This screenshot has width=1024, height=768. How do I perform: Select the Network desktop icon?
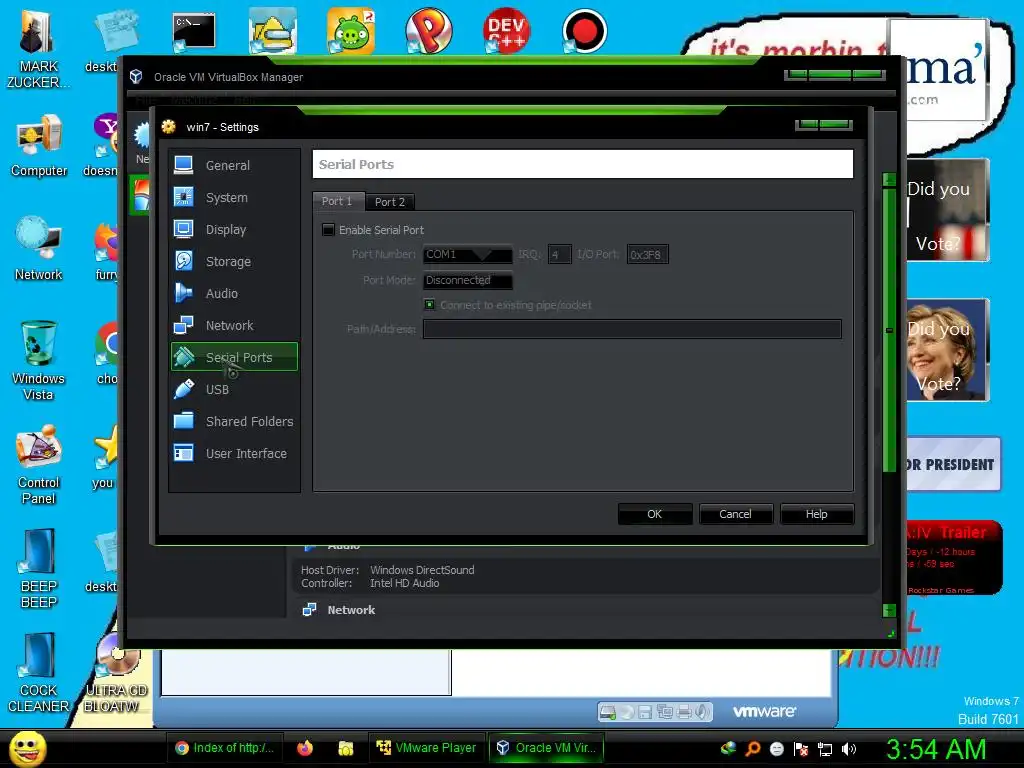point(39,249)
